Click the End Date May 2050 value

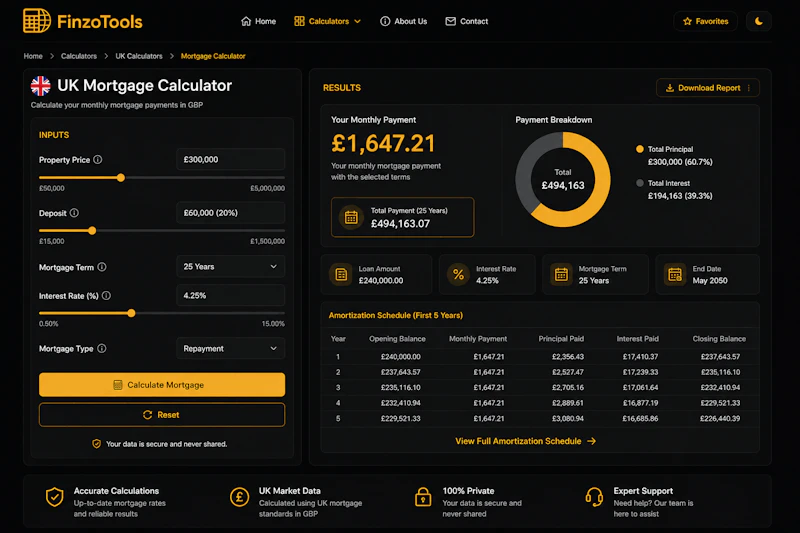pos(710,281)
